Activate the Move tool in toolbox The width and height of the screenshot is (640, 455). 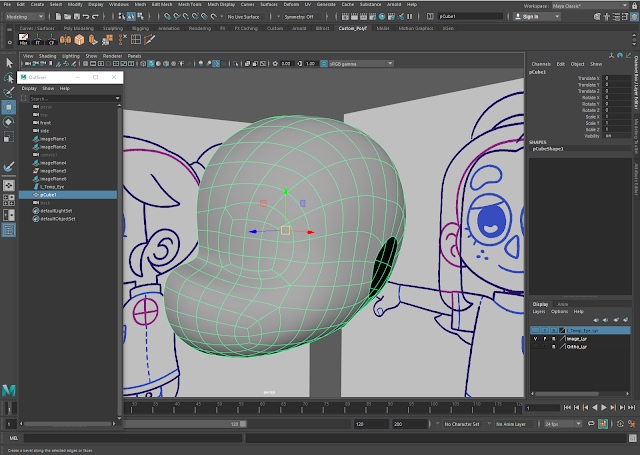tap(9, 107)
